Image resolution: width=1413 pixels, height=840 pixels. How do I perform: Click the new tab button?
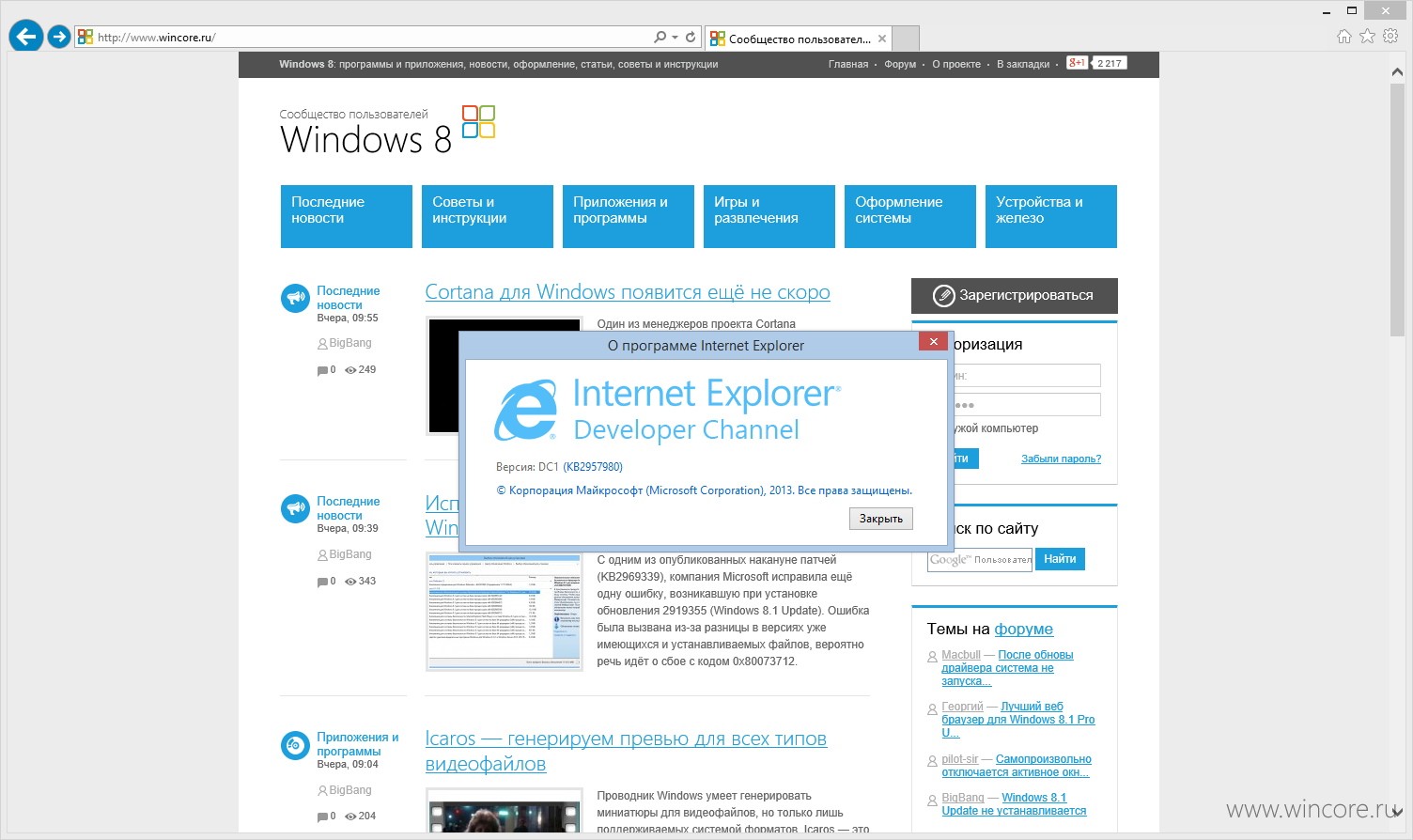[x=905, y=39]
